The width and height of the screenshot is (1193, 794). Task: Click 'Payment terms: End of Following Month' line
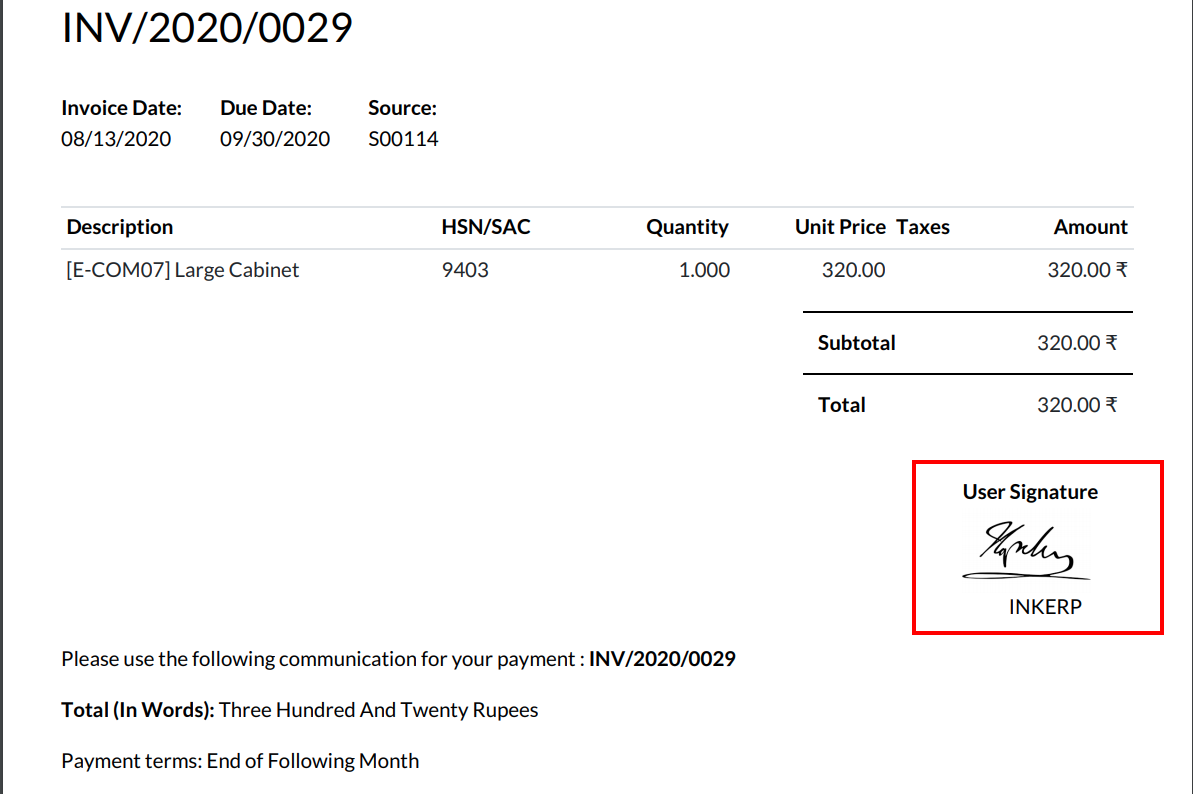[x=240, y=761]
